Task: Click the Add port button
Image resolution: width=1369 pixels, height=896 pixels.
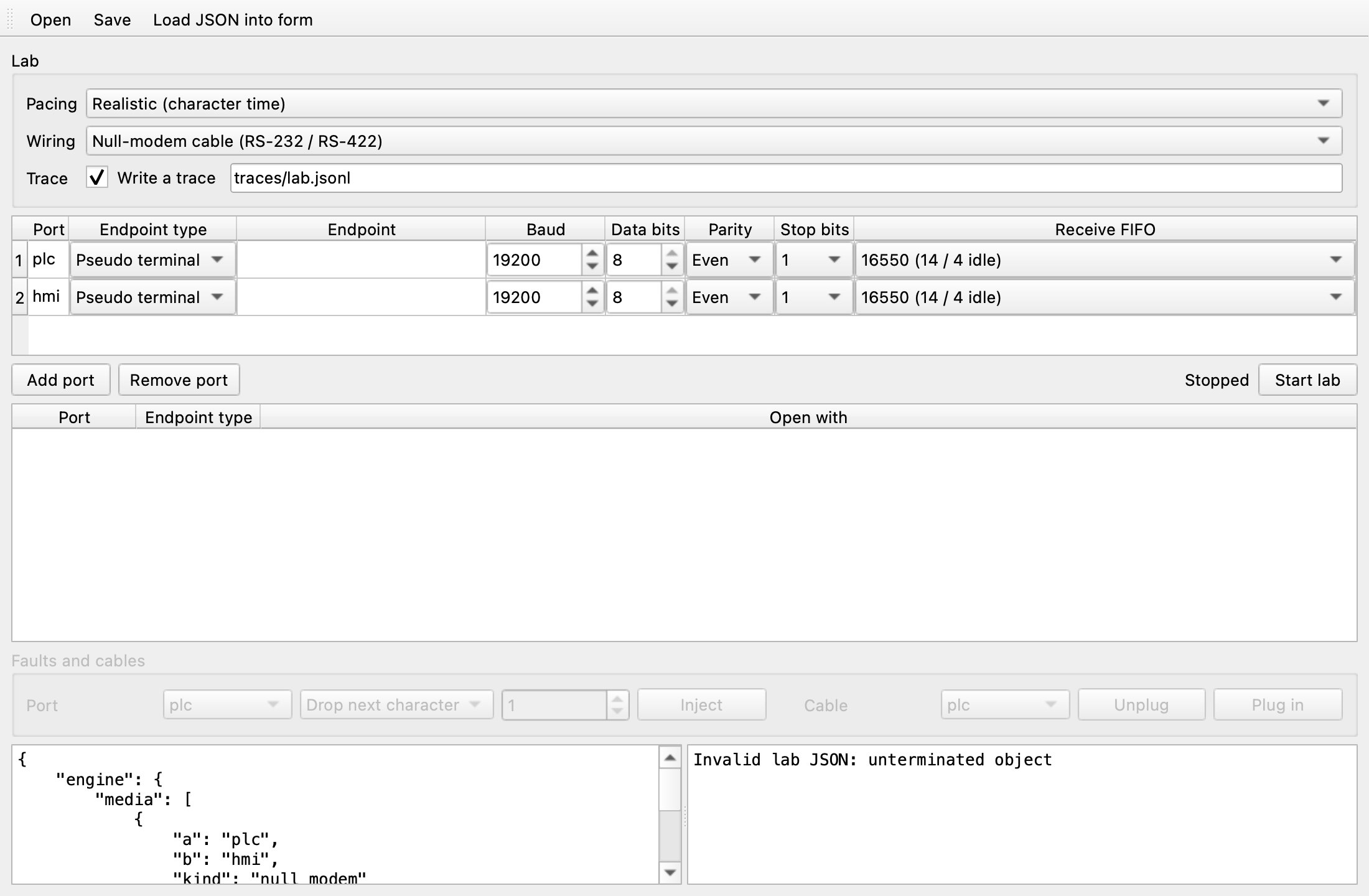Action: (61, 380)
